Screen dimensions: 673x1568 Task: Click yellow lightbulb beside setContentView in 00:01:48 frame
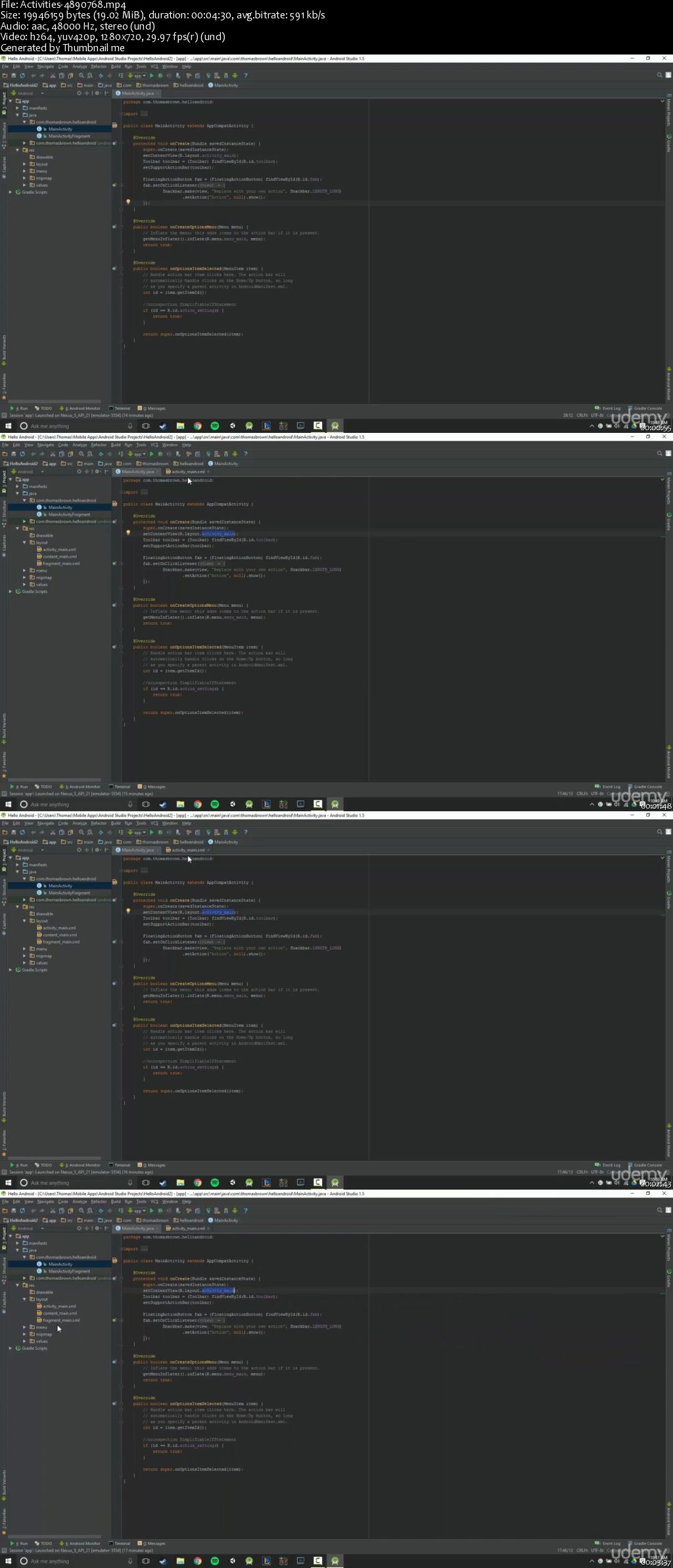pyautogui.click(x=128, y=533)
